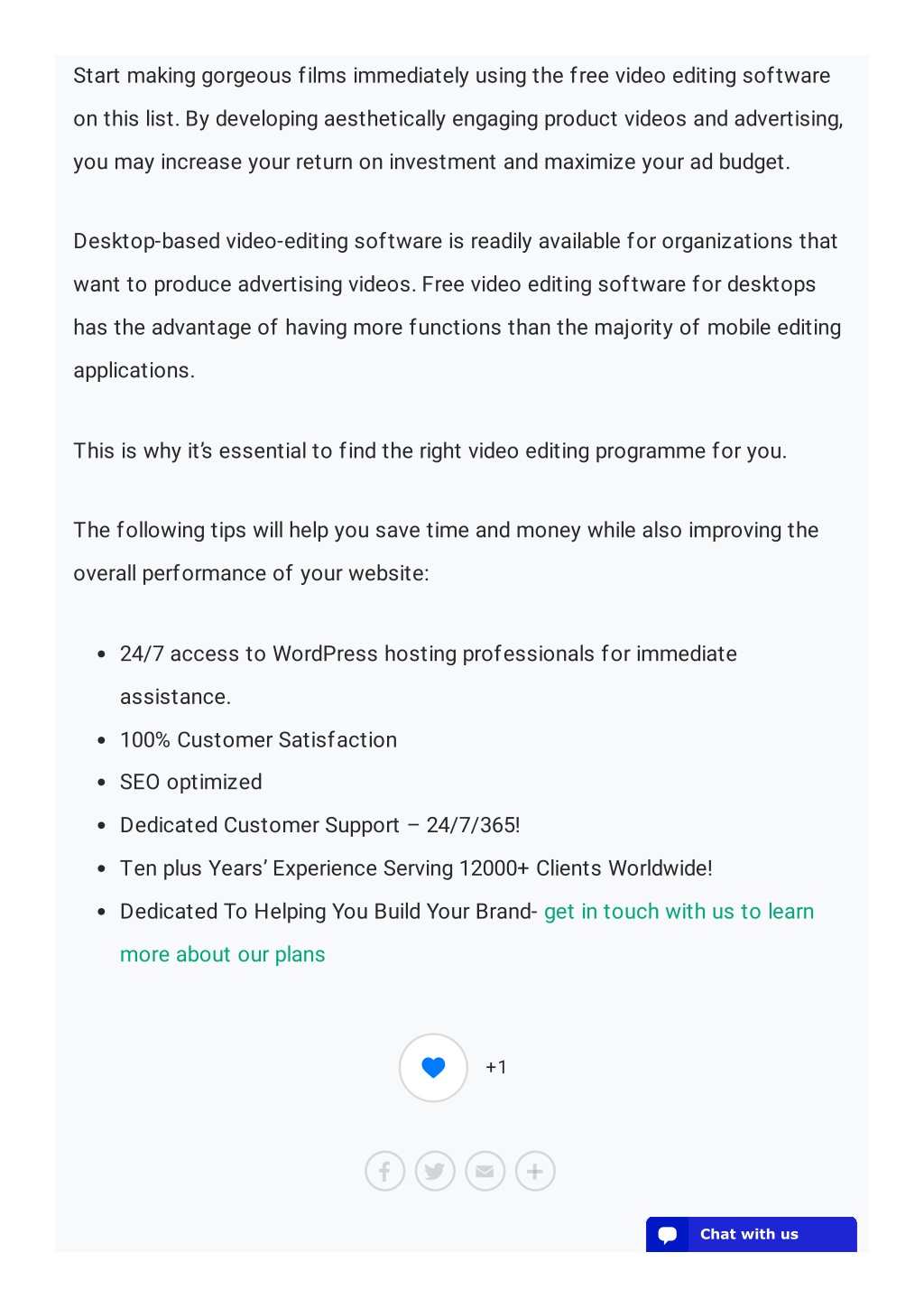Click the '24/7 access to WordPress hosting' bullet

429,675
